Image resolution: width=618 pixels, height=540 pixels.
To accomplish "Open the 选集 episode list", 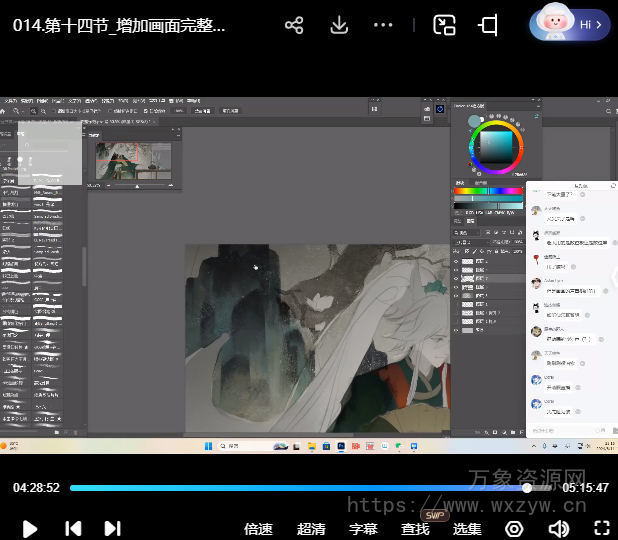I will [x=467, y=529].
